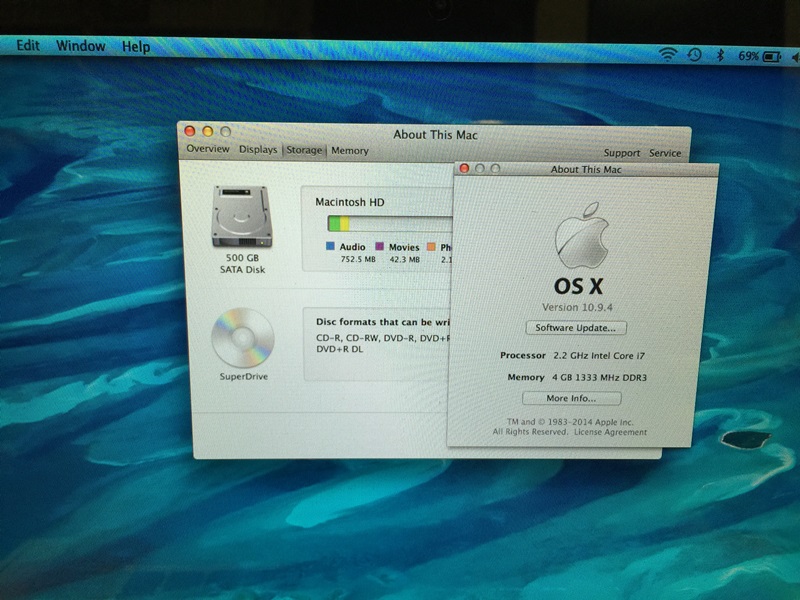Click the Movies 42.3 MB value
Screen dimensions: 800x600
405,259
